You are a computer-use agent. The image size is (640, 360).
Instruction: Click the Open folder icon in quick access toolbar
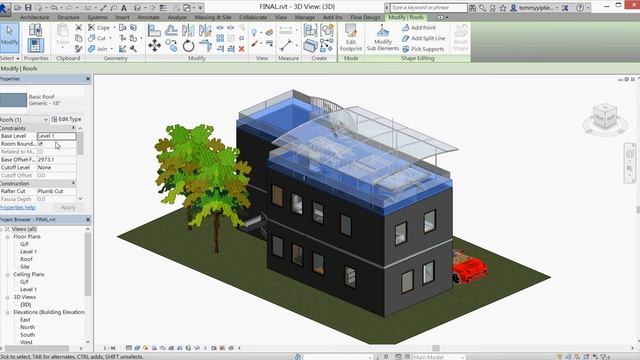point(18,7)
